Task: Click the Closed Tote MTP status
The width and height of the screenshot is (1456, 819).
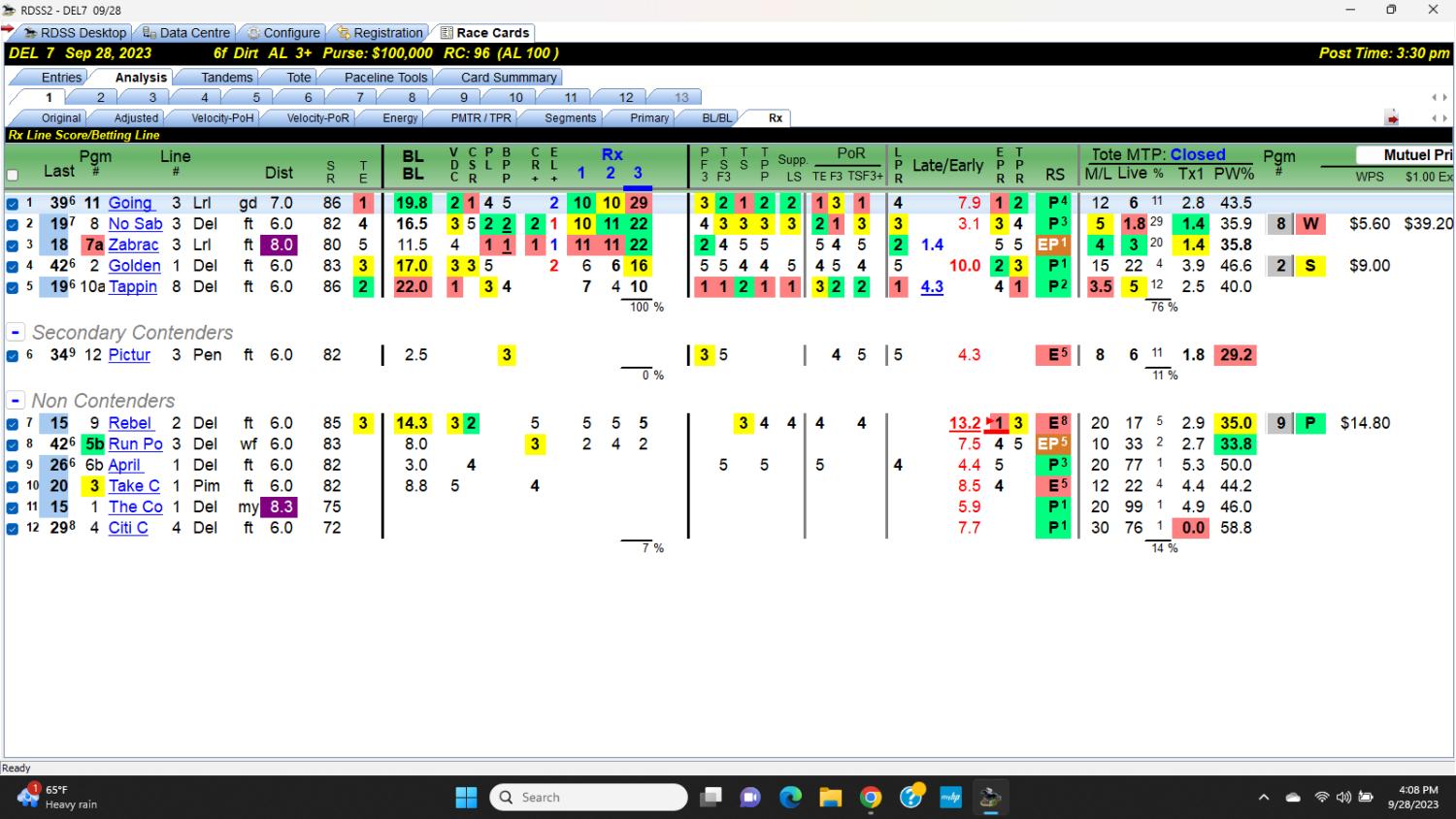Action: tap(1197, 154)
